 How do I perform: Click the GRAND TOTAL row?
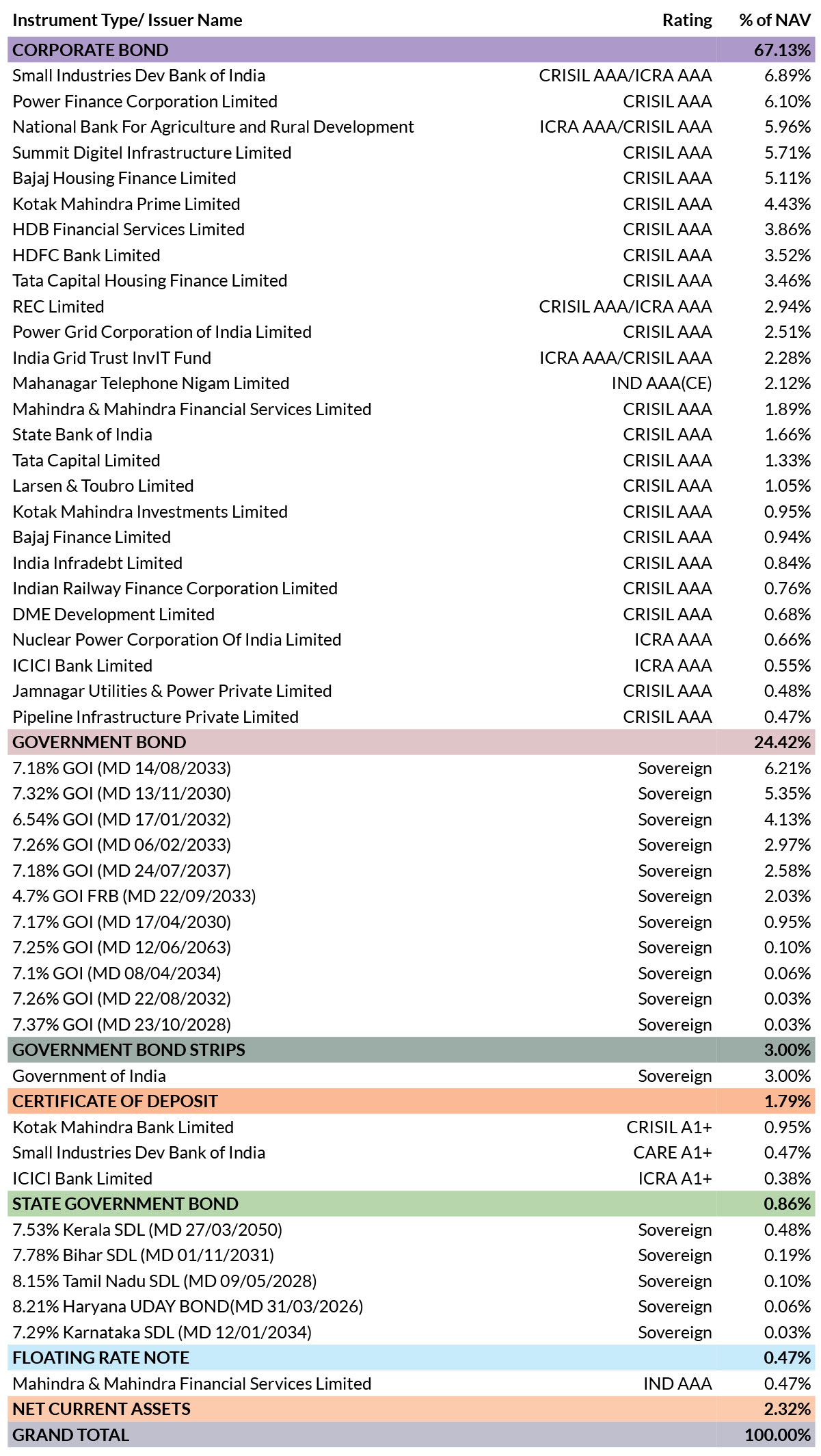[411, 1435]
